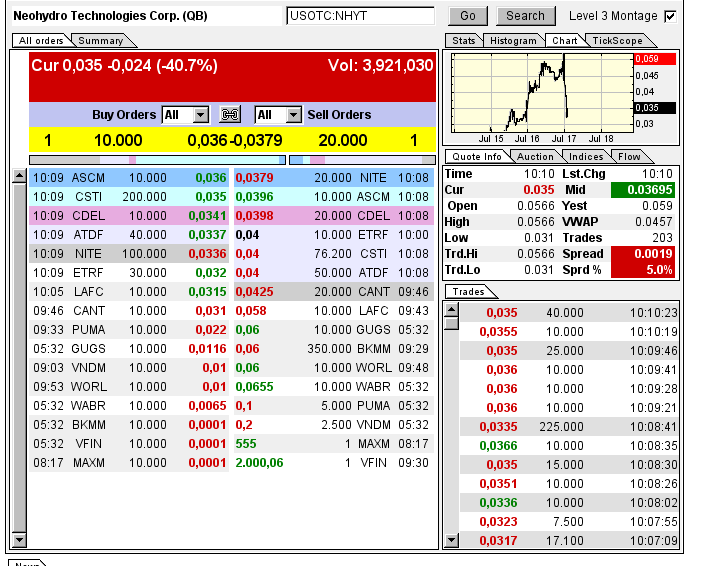Focus the USOTC:NHYT symbol input field
Viewport: 710px width, 566px height.
pos(360,16)
